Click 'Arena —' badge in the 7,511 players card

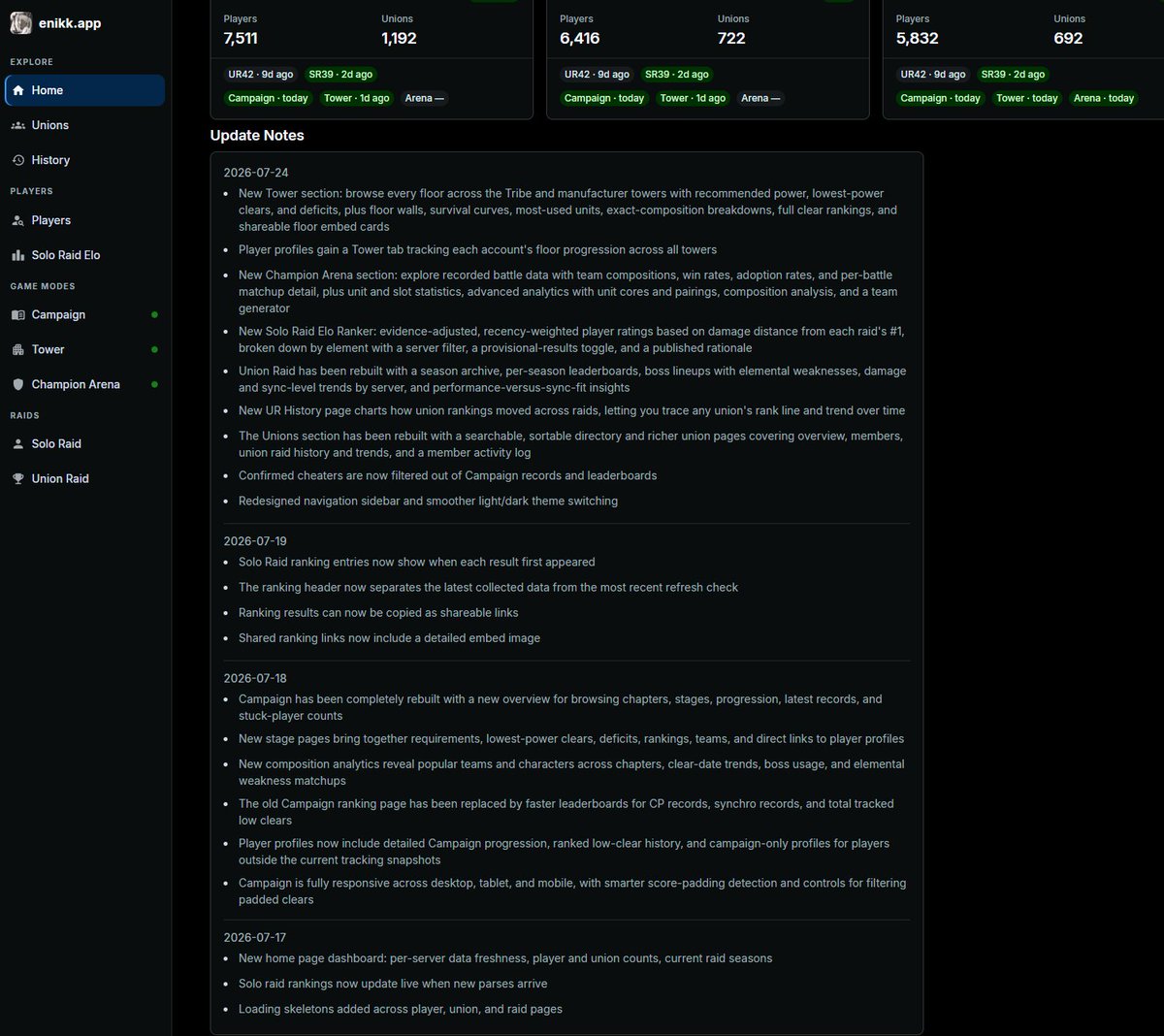point(424,98)
